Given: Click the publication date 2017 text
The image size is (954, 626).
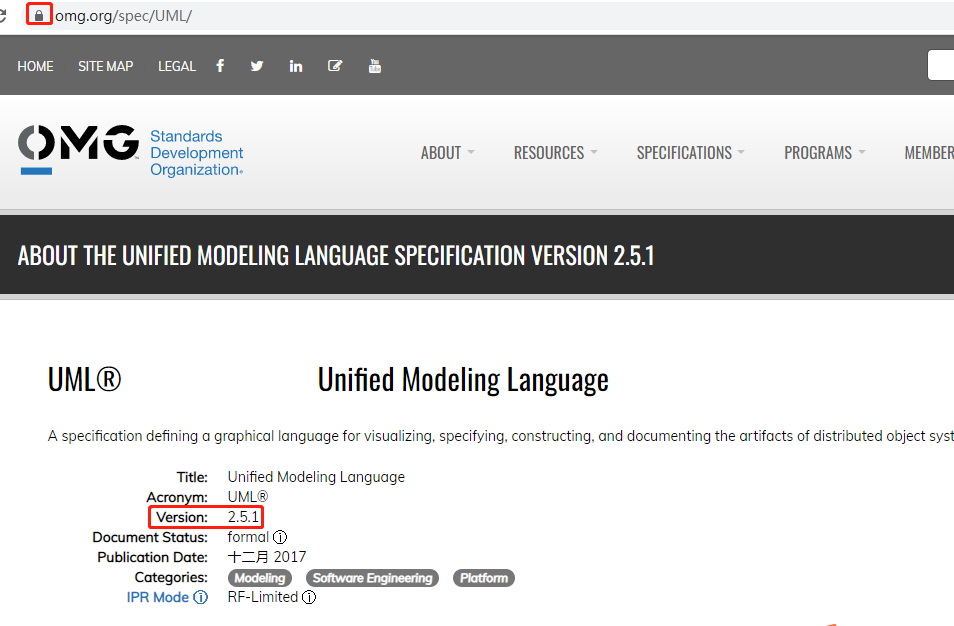Looking at the screenshot, I should [x=267, y=557].
